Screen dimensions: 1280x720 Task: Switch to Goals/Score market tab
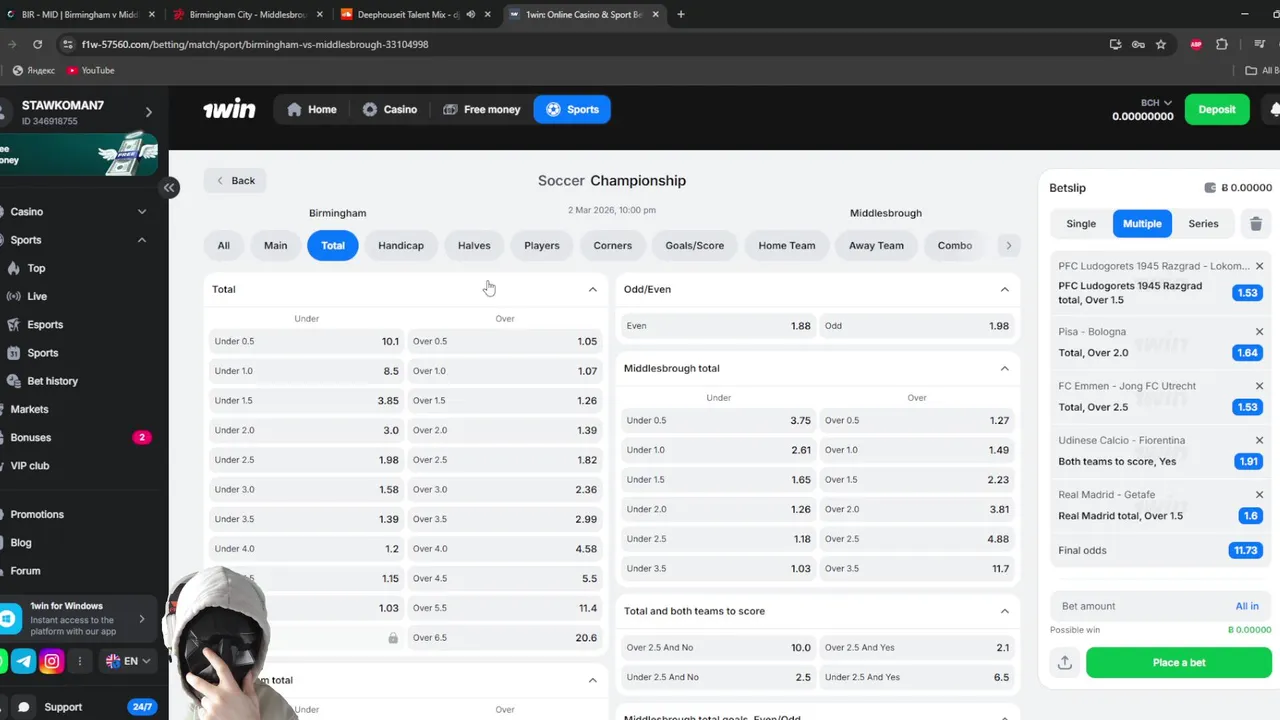pos(695,245)
